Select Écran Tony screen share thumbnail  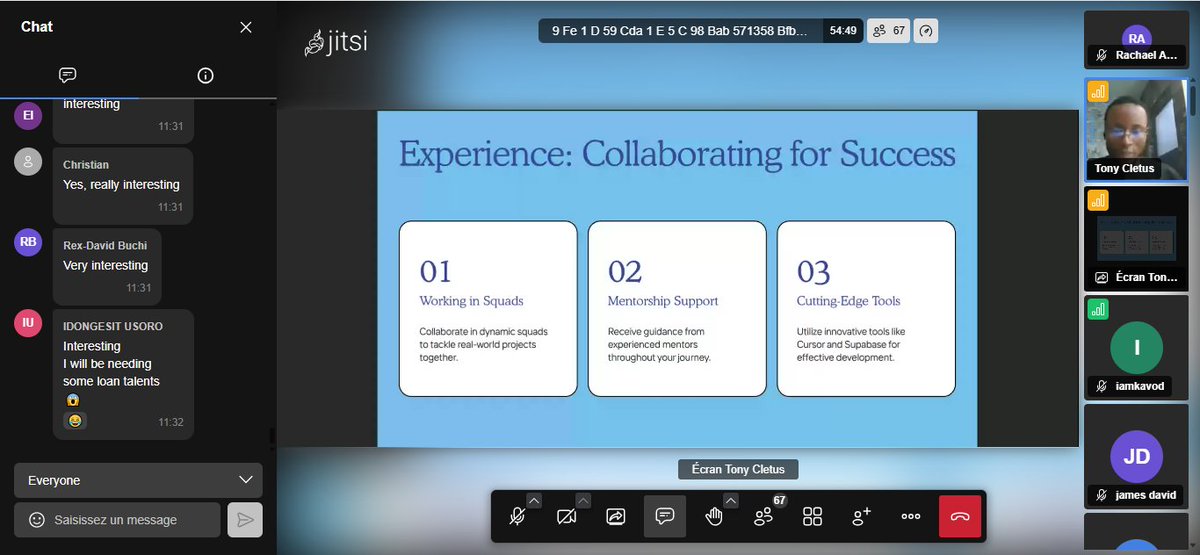tap(1136, 238)
